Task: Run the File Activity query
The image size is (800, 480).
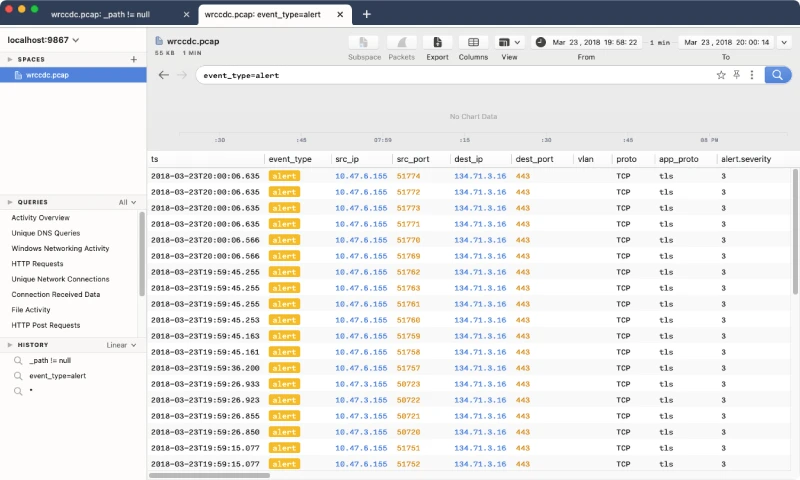Action: coord(31,309)
